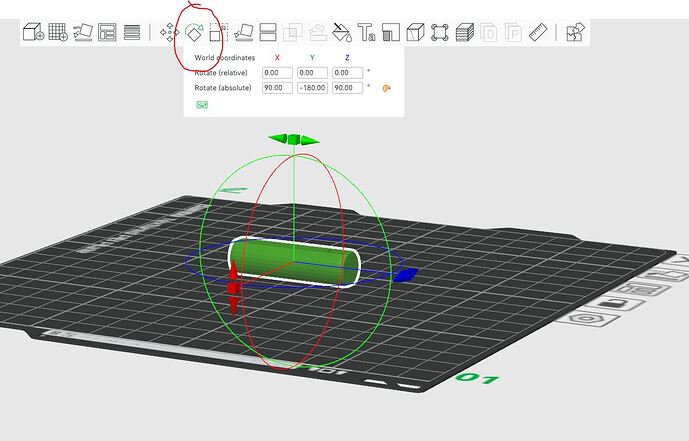
Task: Select the Move gizmo tool
Action: (169, 33)
